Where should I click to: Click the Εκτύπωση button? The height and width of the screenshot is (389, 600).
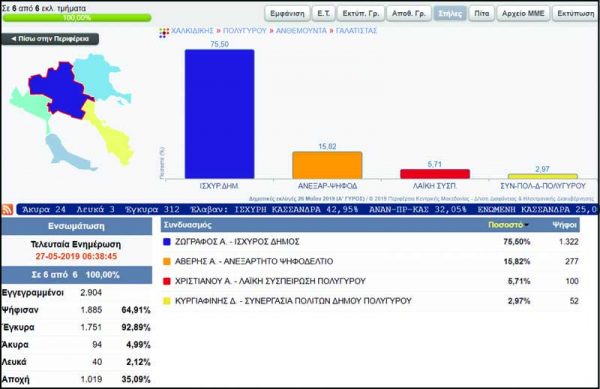[576, 13]
